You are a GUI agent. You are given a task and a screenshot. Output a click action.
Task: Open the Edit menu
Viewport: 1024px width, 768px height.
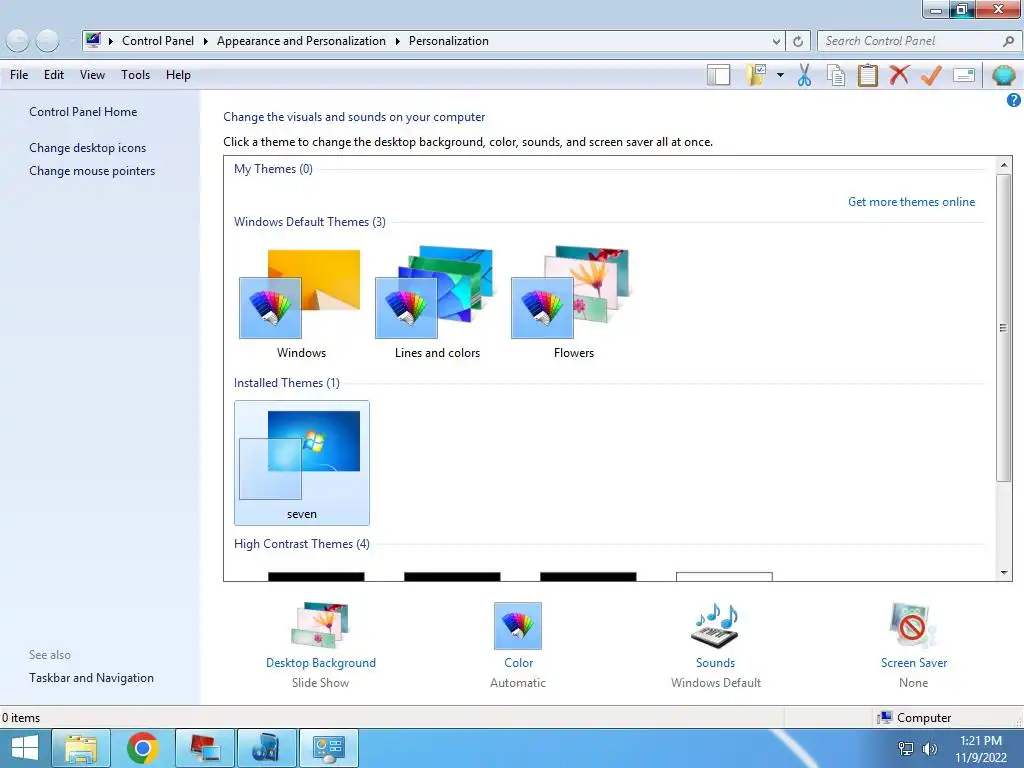click(54, 75)
